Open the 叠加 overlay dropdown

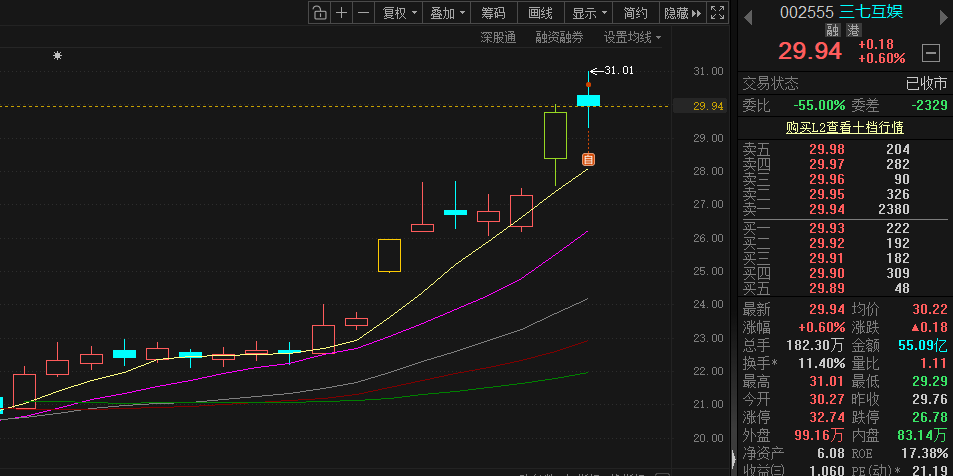click(446, 13)
